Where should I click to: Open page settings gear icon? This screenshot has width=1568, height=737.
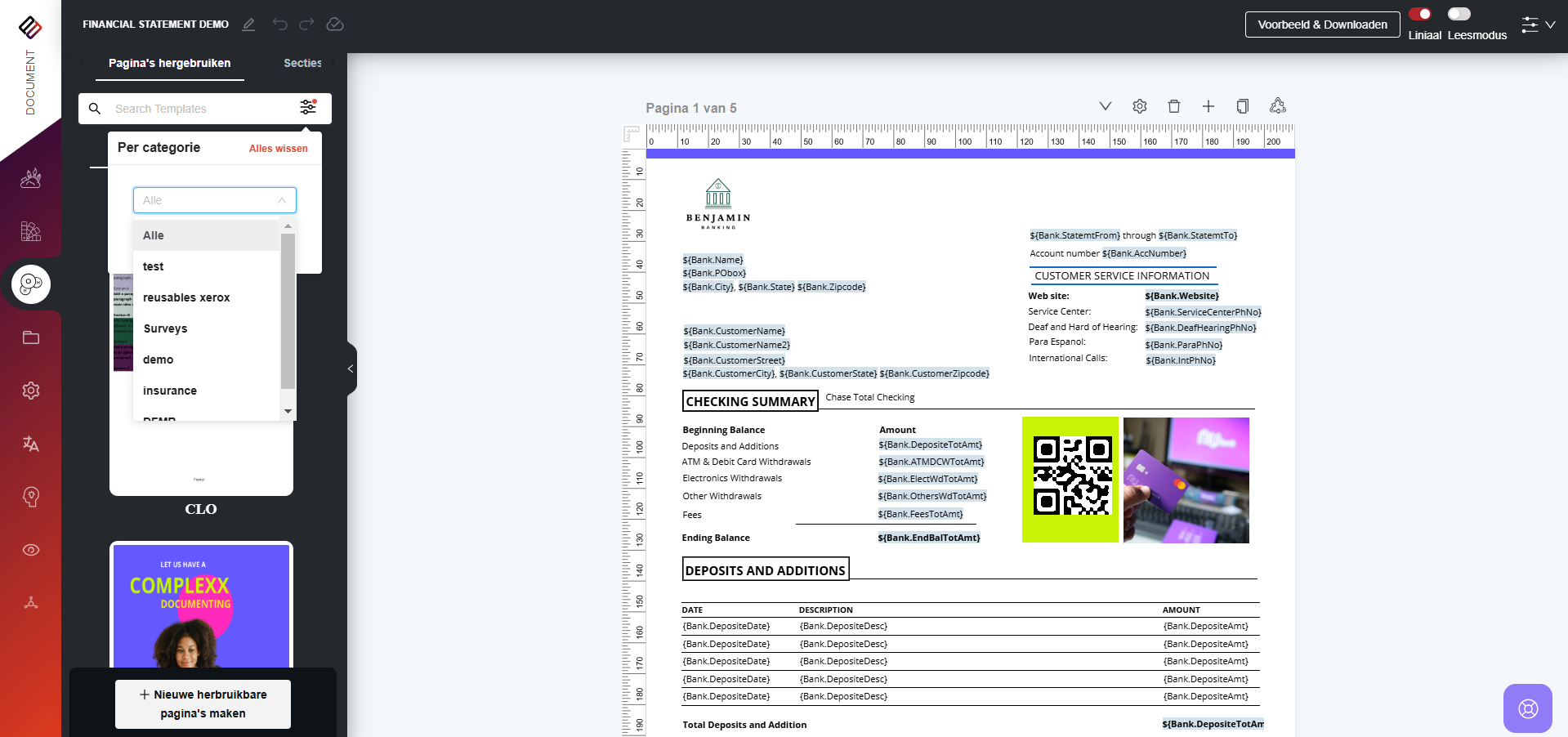pyautogui.click(x=1140, y=106)
